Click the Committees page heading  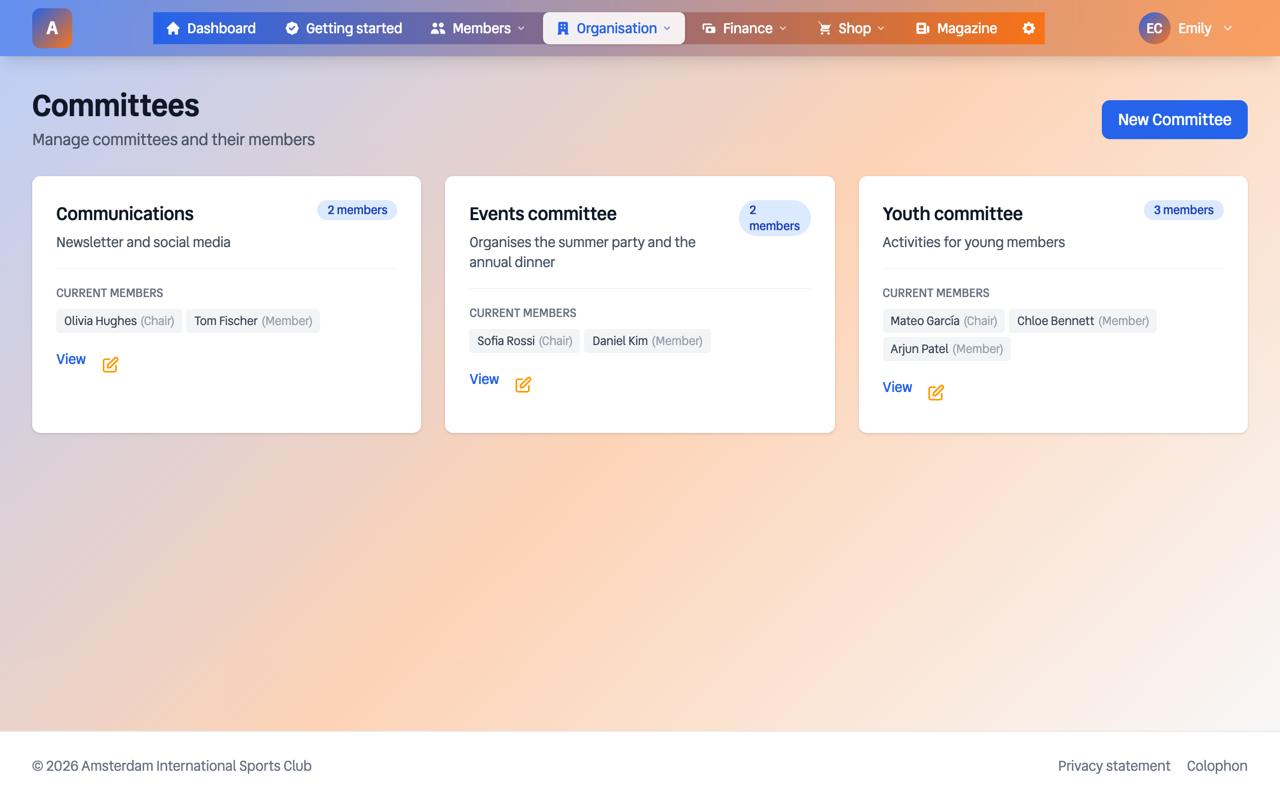coord(116,105)
